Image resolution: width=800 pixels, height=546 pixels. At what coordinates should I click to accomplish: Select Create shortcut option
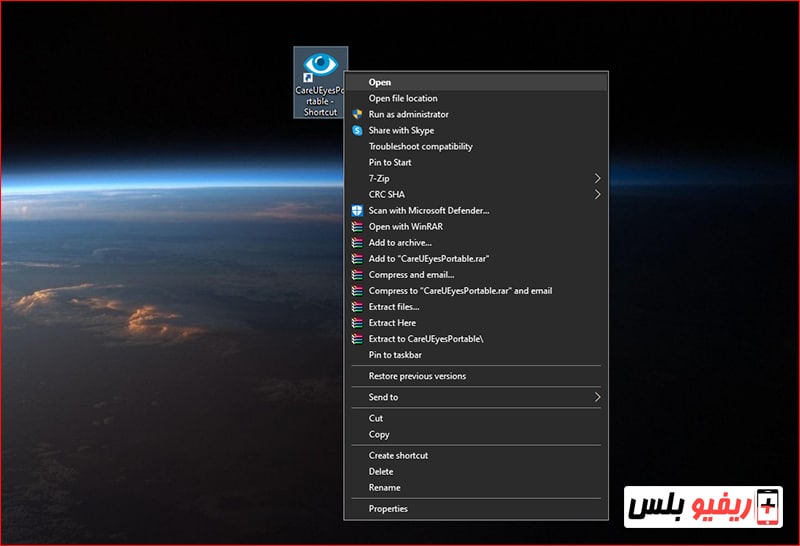(x=398, y=455)
